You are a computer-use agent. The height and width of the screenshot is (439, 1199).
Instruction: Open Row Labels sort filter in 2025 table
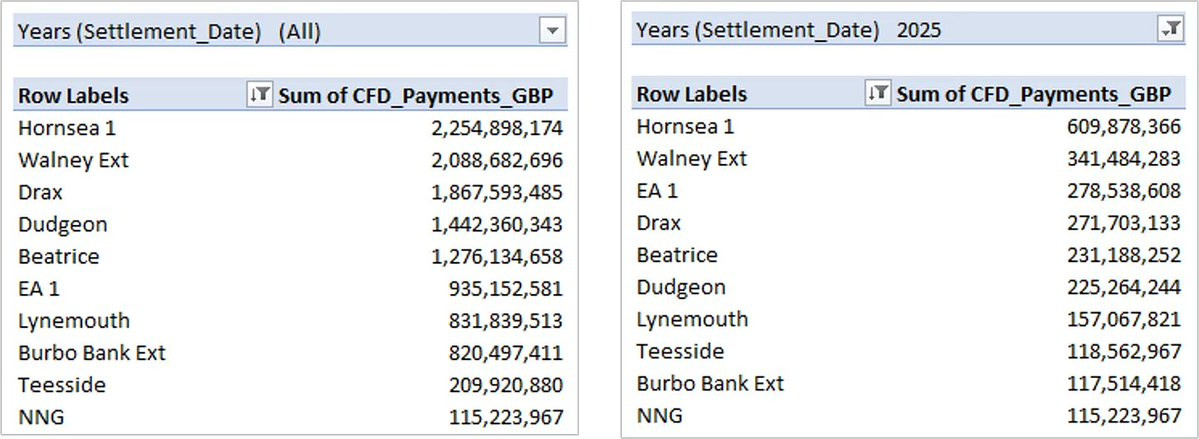click(878, 93)
